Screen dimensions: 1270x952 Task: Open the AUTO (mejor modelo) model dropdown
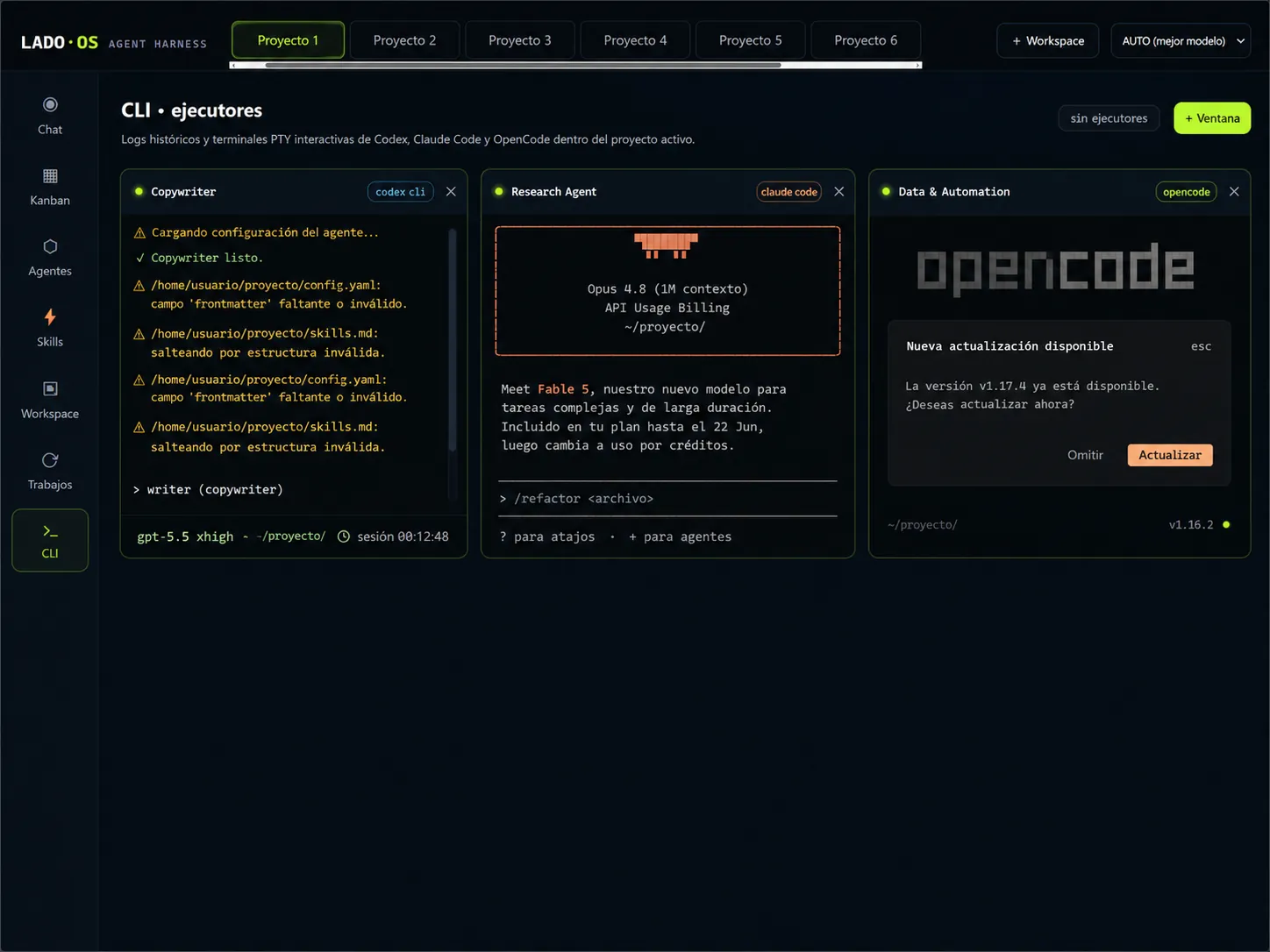(1181, 40)
